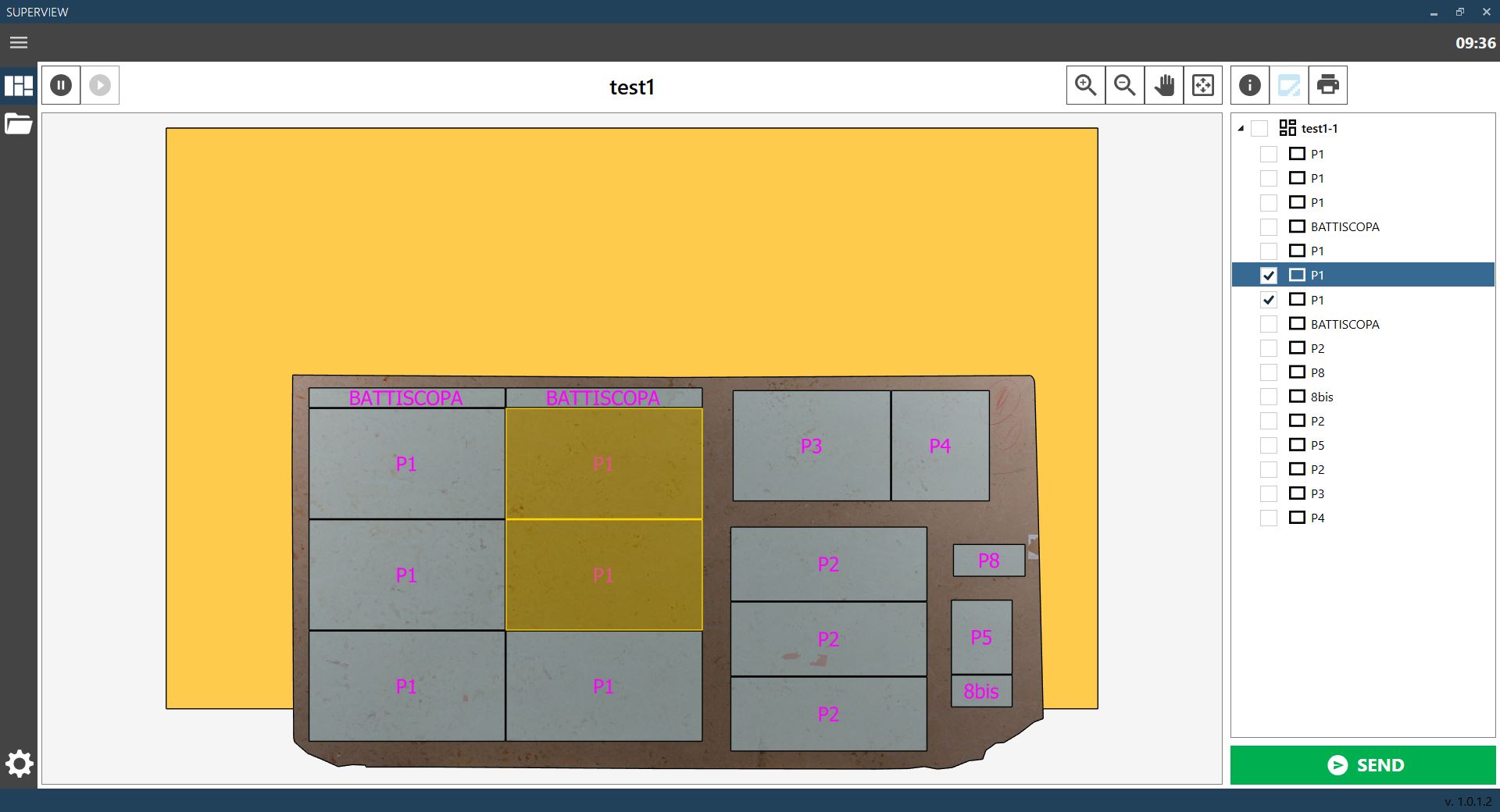The width and height of the screenshot is (1500, 812).
Task: Open the info icon
Action: [x=1250, y=85]
